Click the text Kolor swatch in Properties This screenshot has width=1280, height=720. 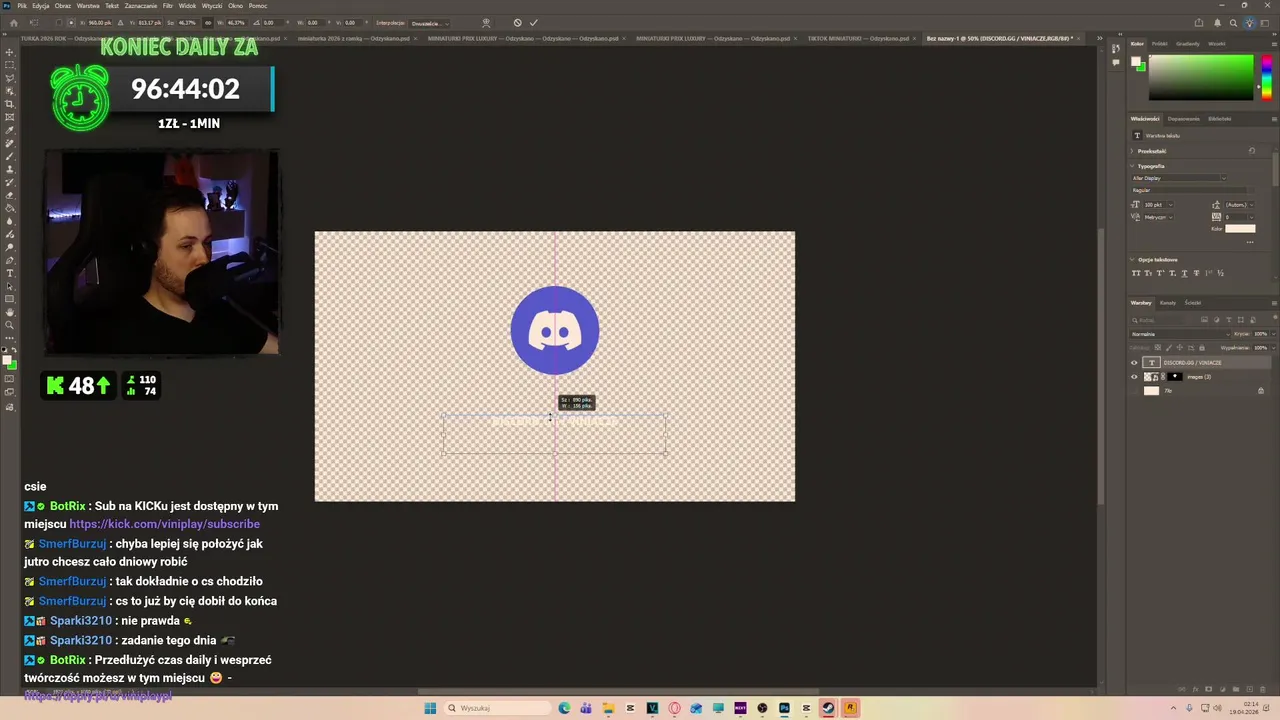1240,229
